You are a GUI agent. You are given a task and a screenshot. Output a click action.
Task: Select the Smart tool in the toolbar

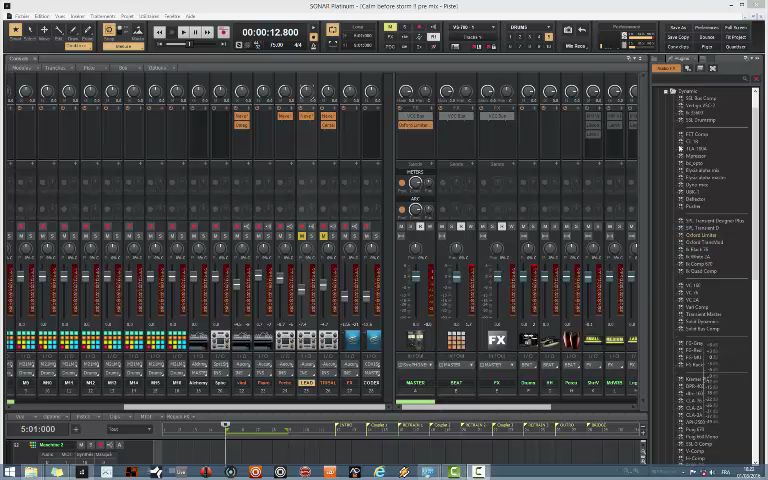click(x=16, y=32)
